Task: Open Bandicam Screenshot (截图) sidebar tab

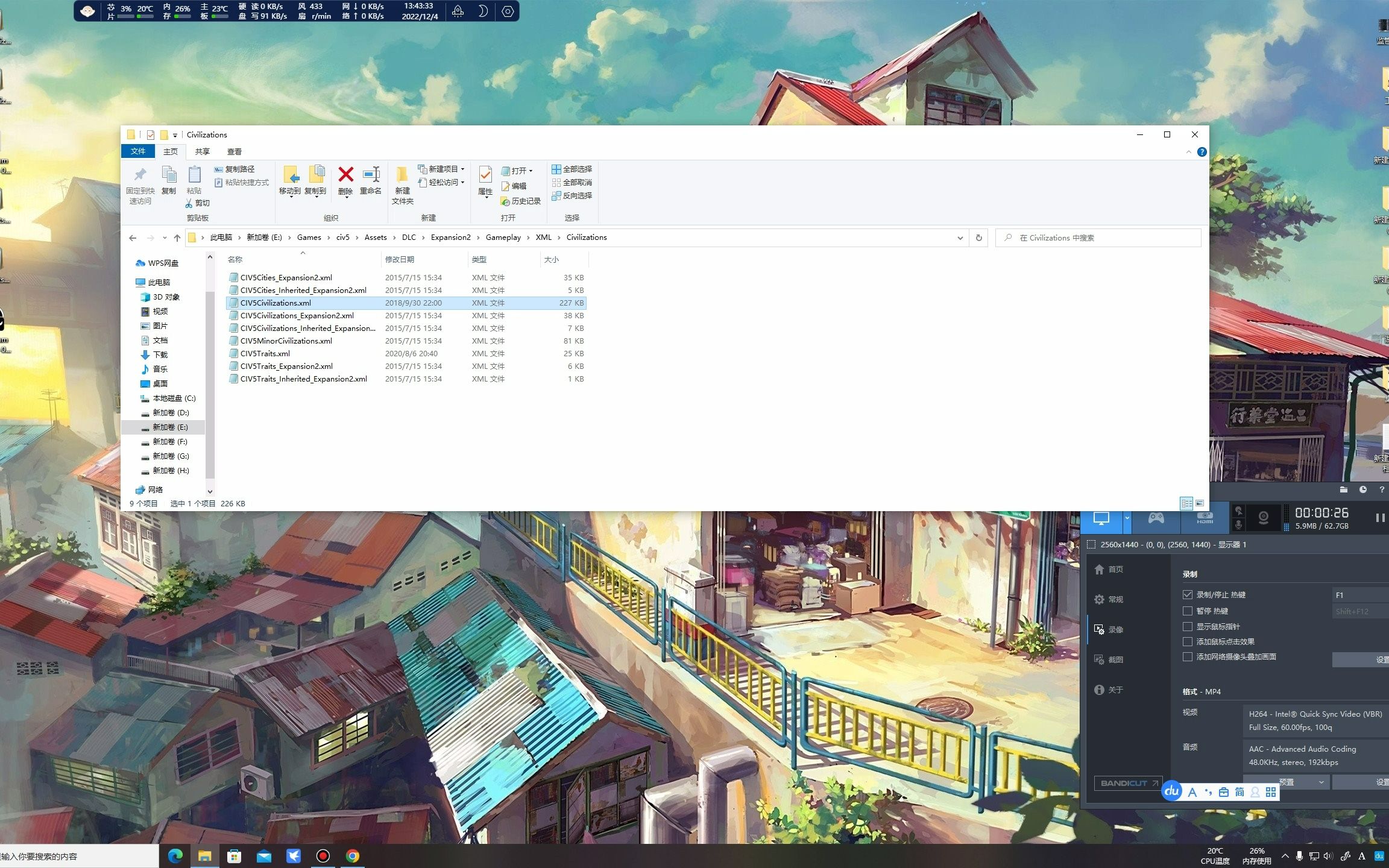Action: point(1109,659)
